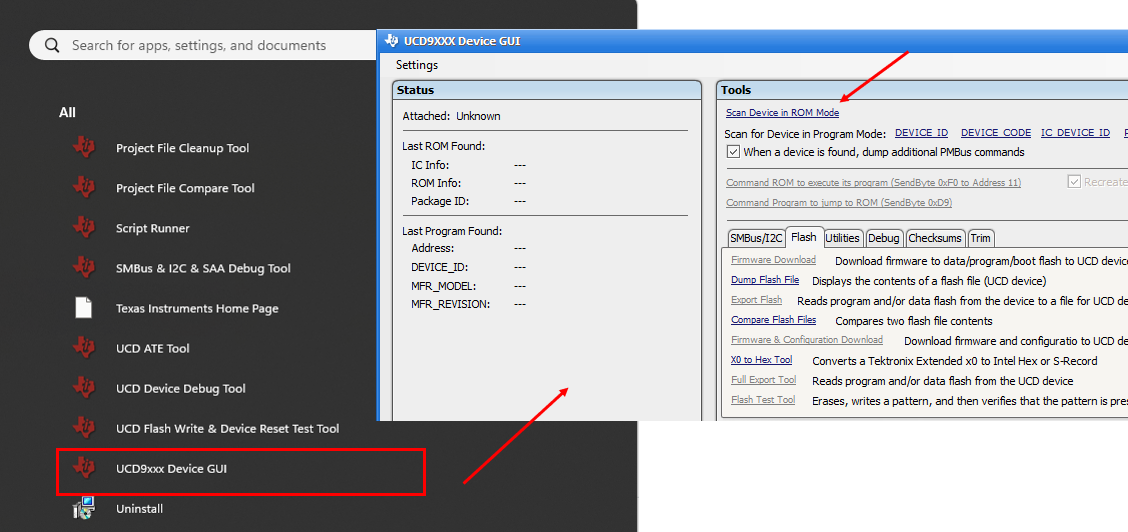Launch the UCD9xxx Device GUI entry

(x=171, y=469)
